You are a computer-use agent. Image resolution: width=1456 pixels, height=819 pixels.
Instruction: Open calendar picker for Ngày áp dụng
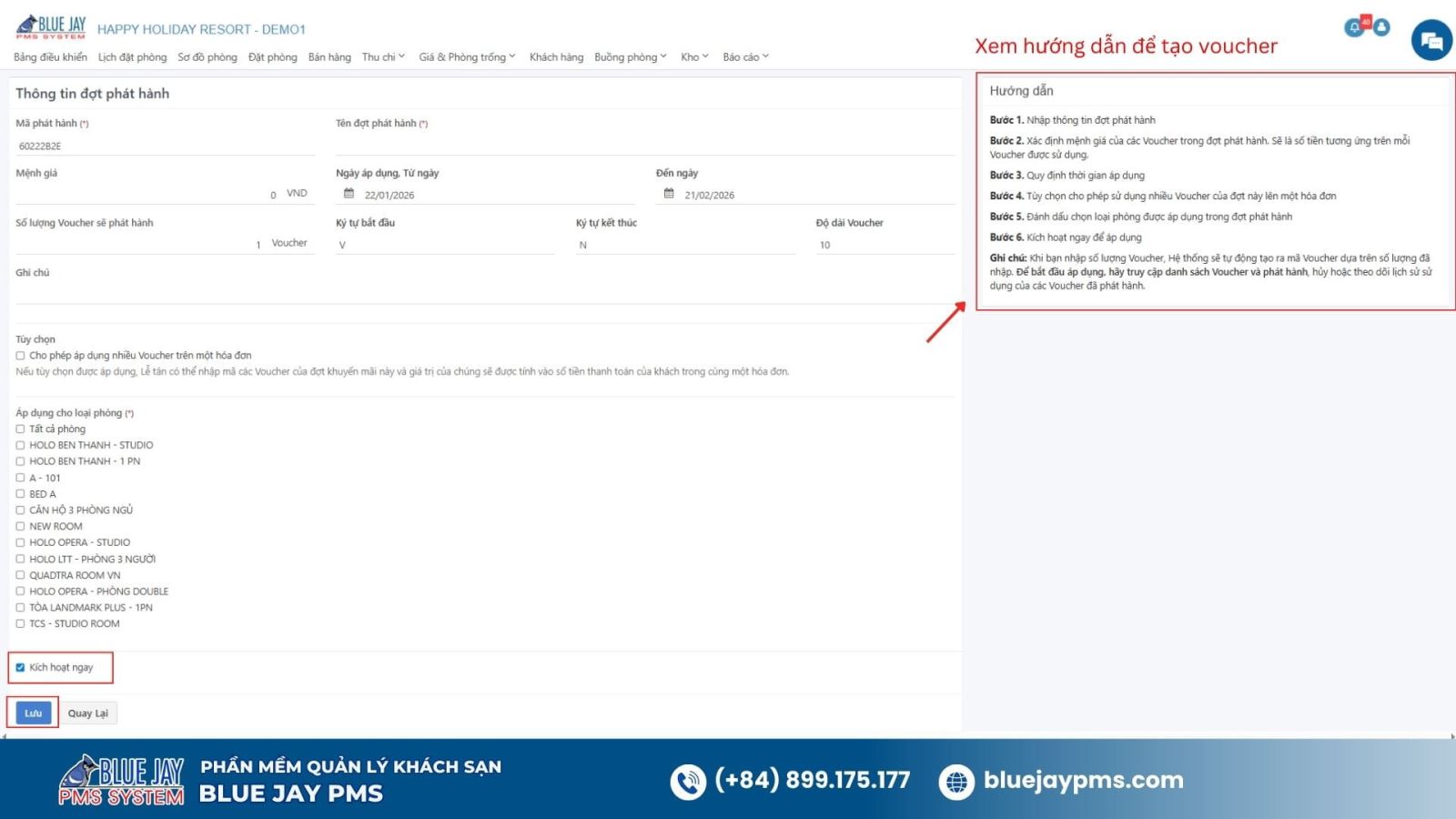pyautogui.click(x=349, y=194)
